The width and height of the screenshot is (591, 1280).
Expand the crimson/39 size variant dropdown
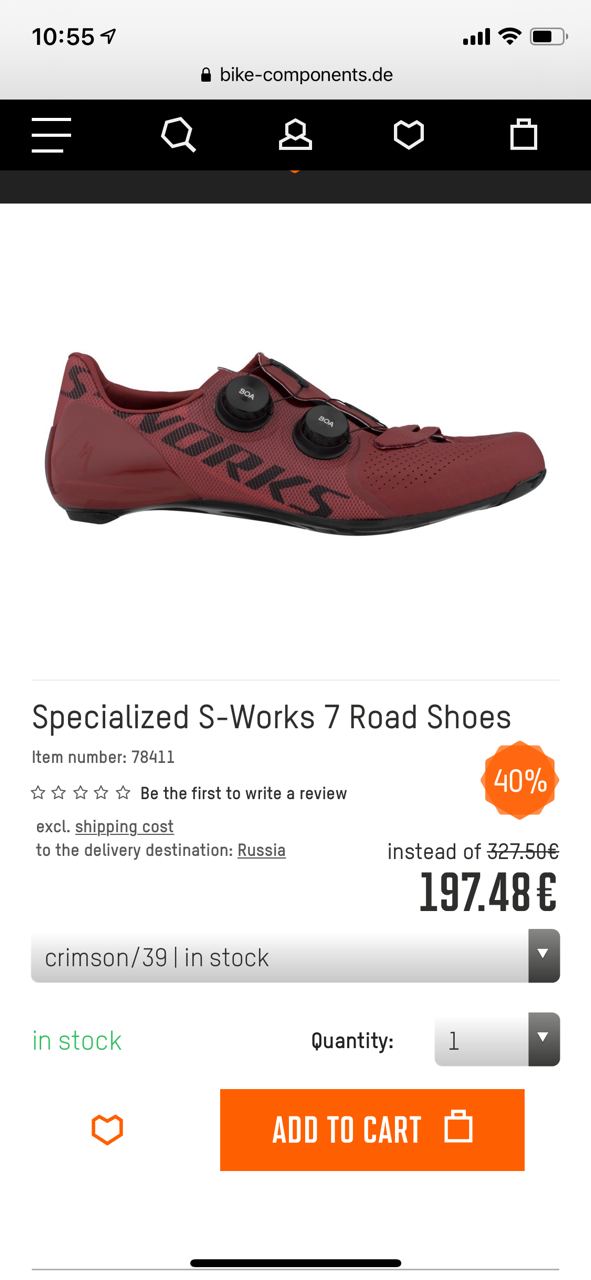[x=295, y=957]
